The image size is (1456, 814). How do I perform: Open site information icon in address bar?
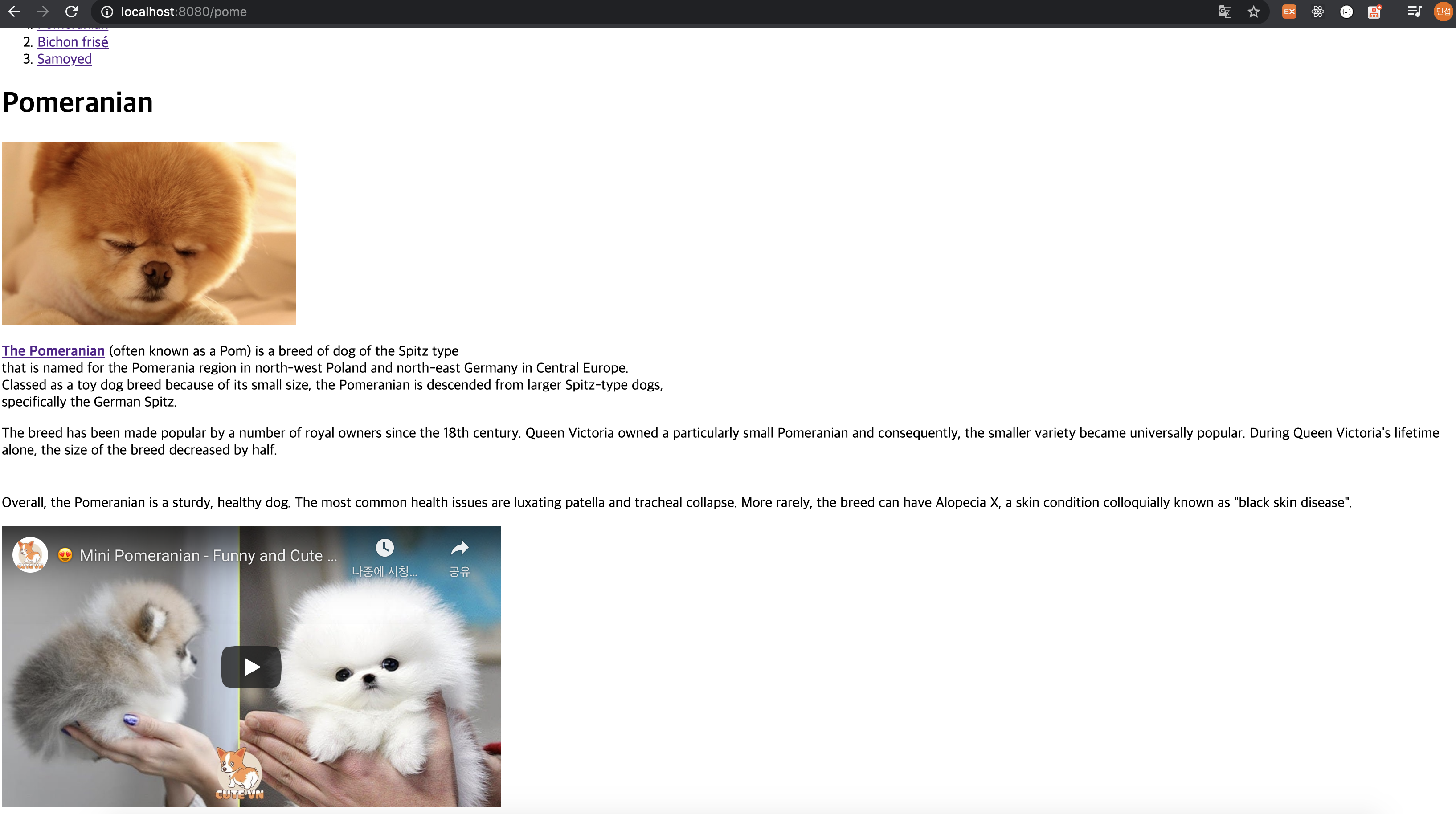click(x=107, y=12)
